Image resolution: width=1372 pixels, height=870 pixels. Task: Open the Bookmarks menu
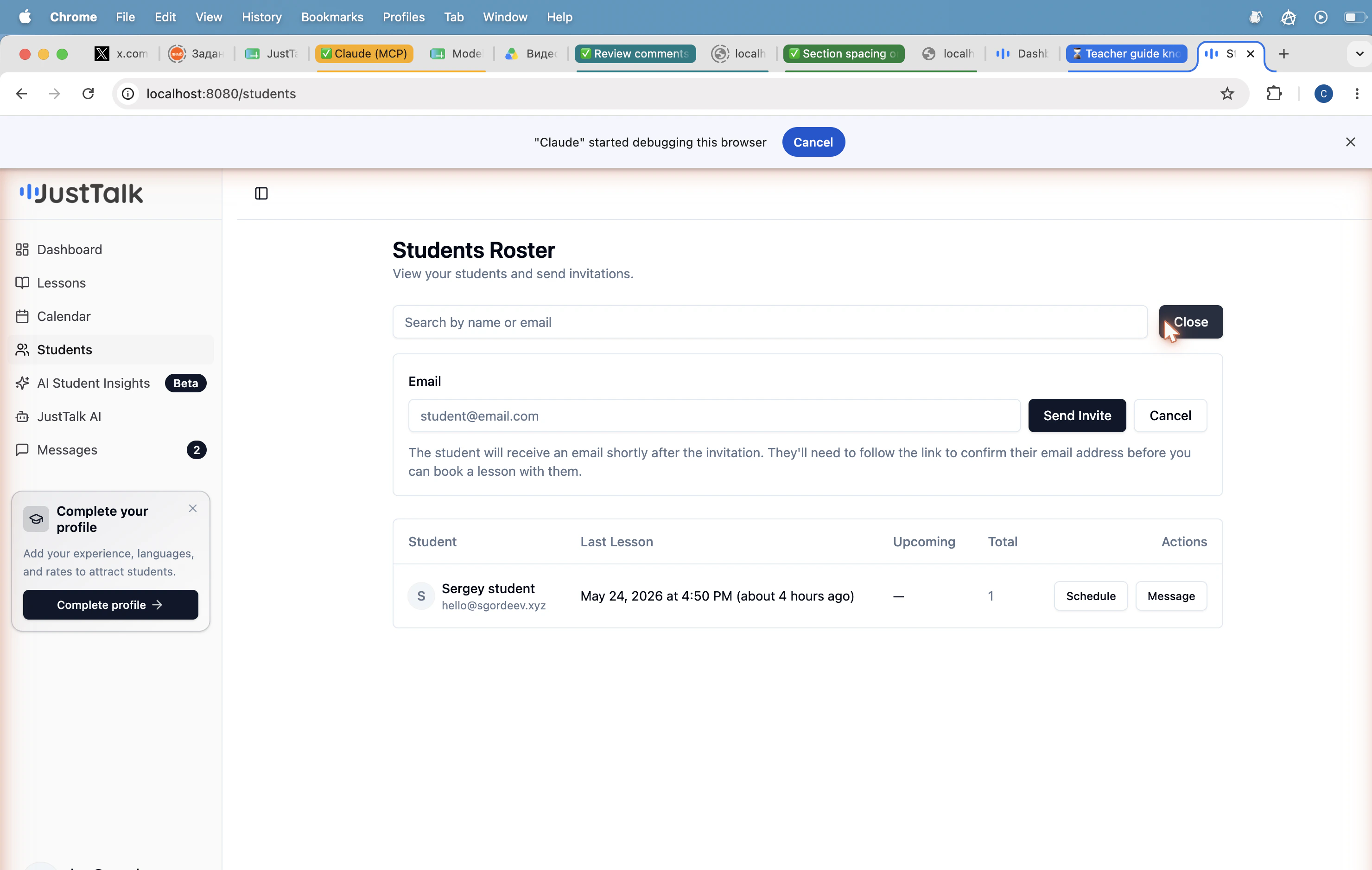click(x=332, y=17)
